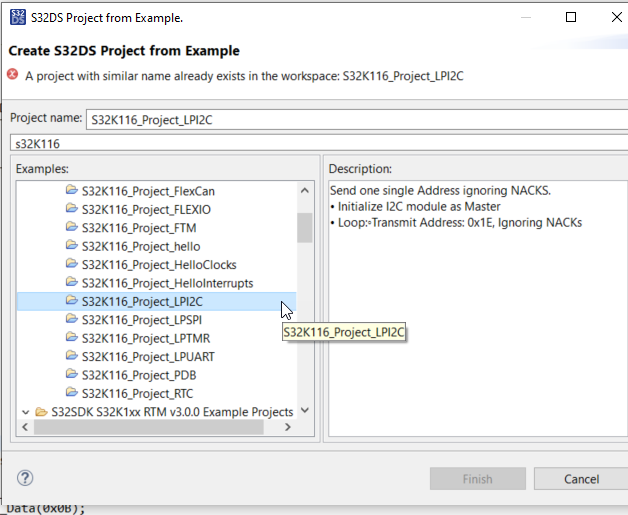Select S32K116_Project_RTC example
The height and width of the screenshot is (515, 628).
coord(137,394)
